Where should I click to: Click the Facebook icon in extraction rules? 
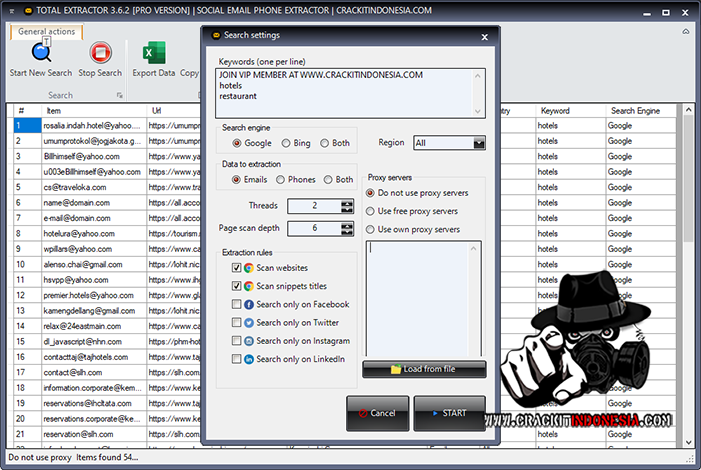pyautogui.click(x=248, y=304)
